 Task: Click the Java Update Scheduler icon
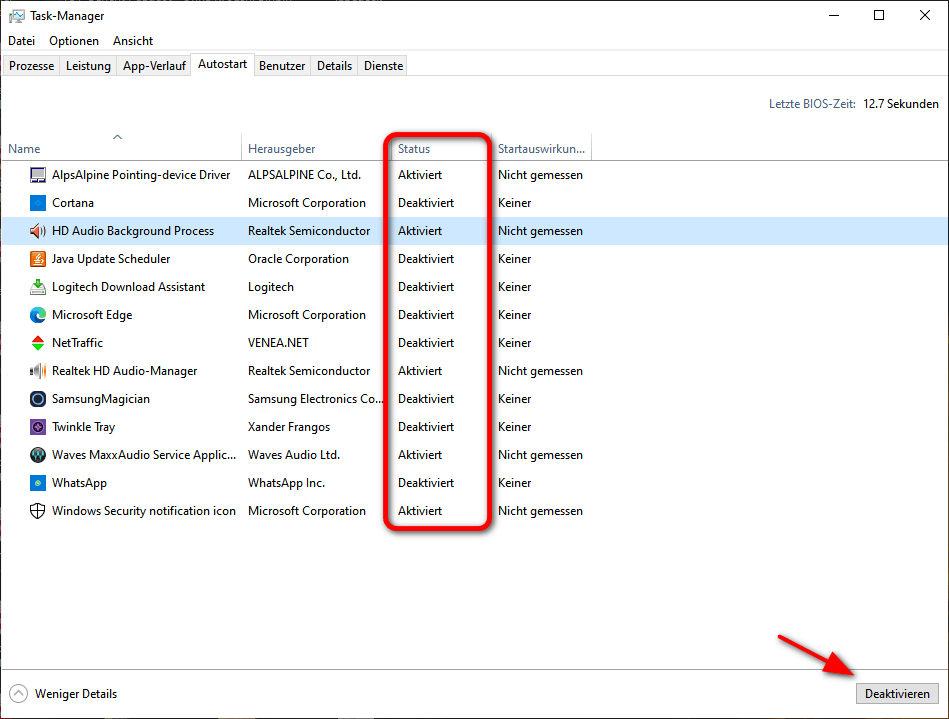click(x=38, y=258)
